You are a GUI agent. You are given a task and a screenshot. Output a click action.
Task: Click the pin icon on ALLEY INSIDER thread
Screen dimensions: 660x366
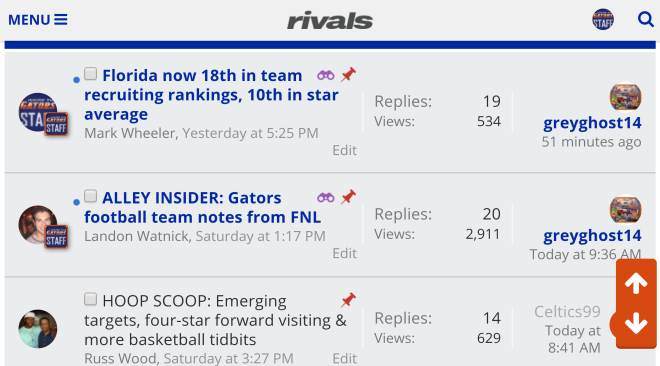click(x=348, y=197)
